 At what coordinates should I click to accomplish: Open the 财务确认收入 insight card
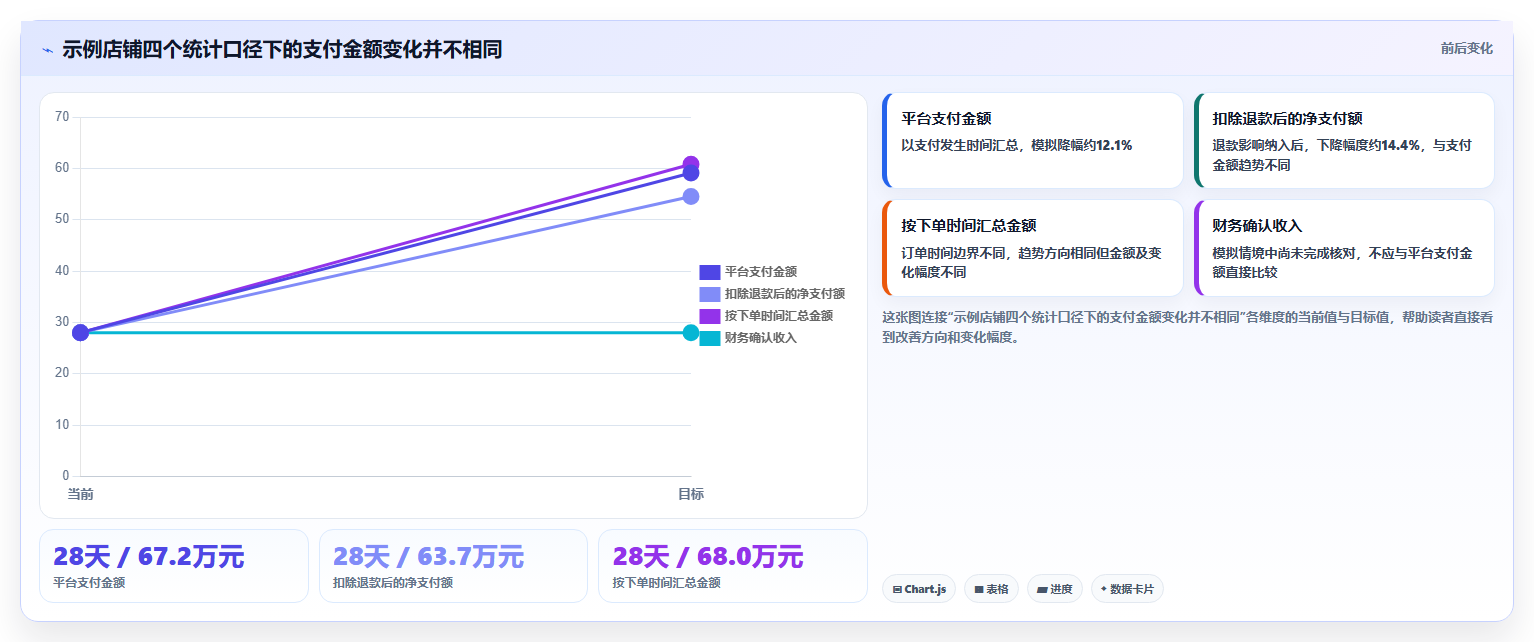[x=1344, y=248]
